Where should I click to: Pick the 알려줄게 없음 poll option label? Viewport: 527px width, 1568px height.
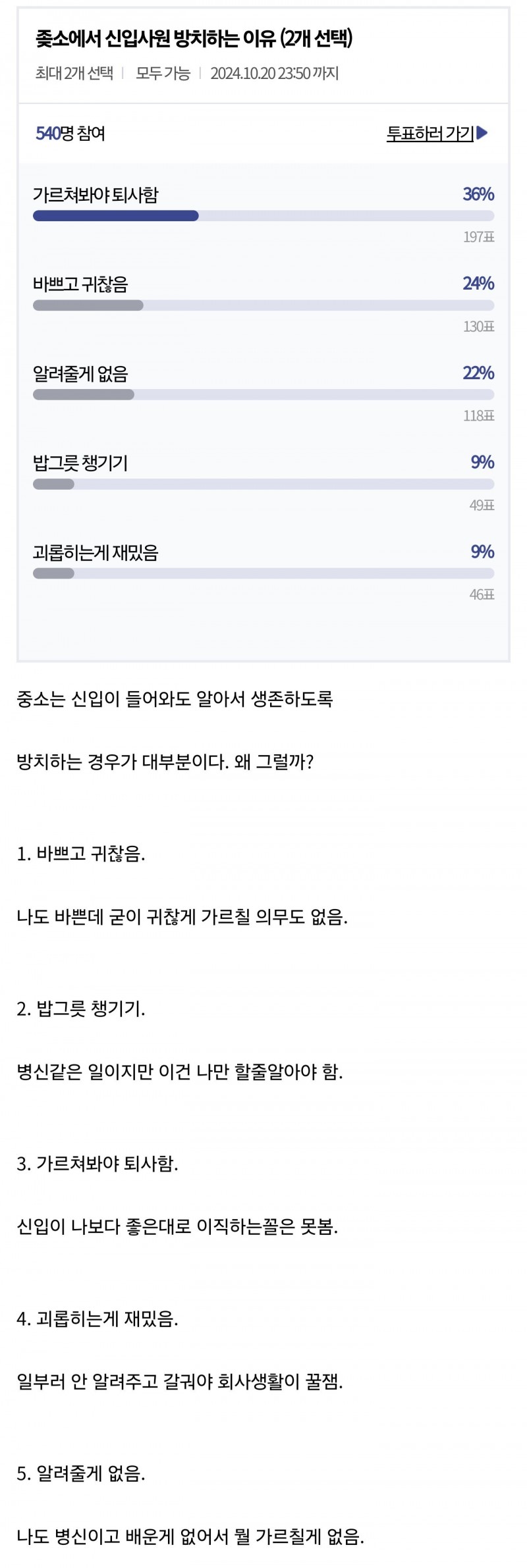[80, 374]
